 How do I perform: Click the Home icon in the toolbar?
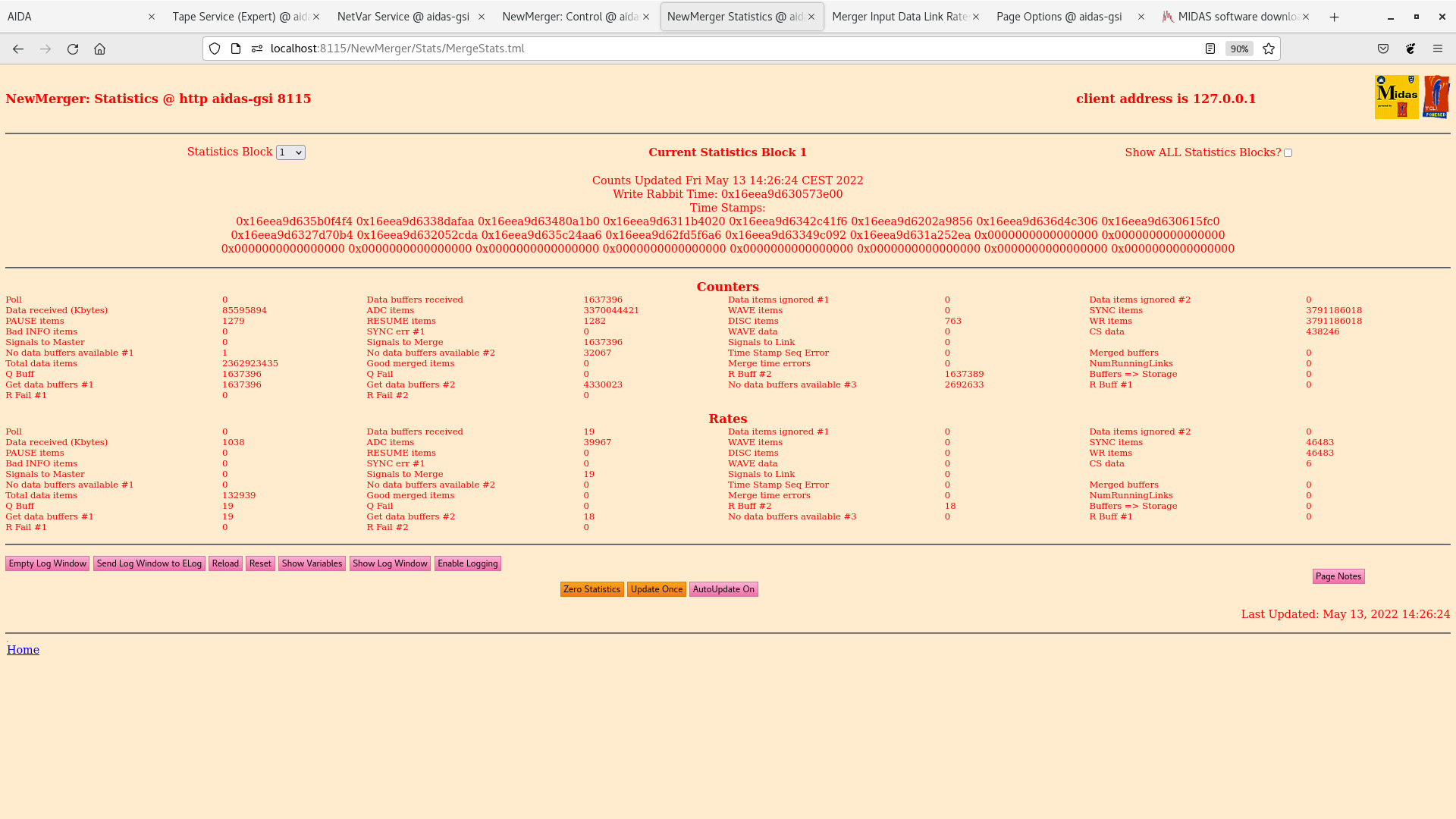point(99,49)
